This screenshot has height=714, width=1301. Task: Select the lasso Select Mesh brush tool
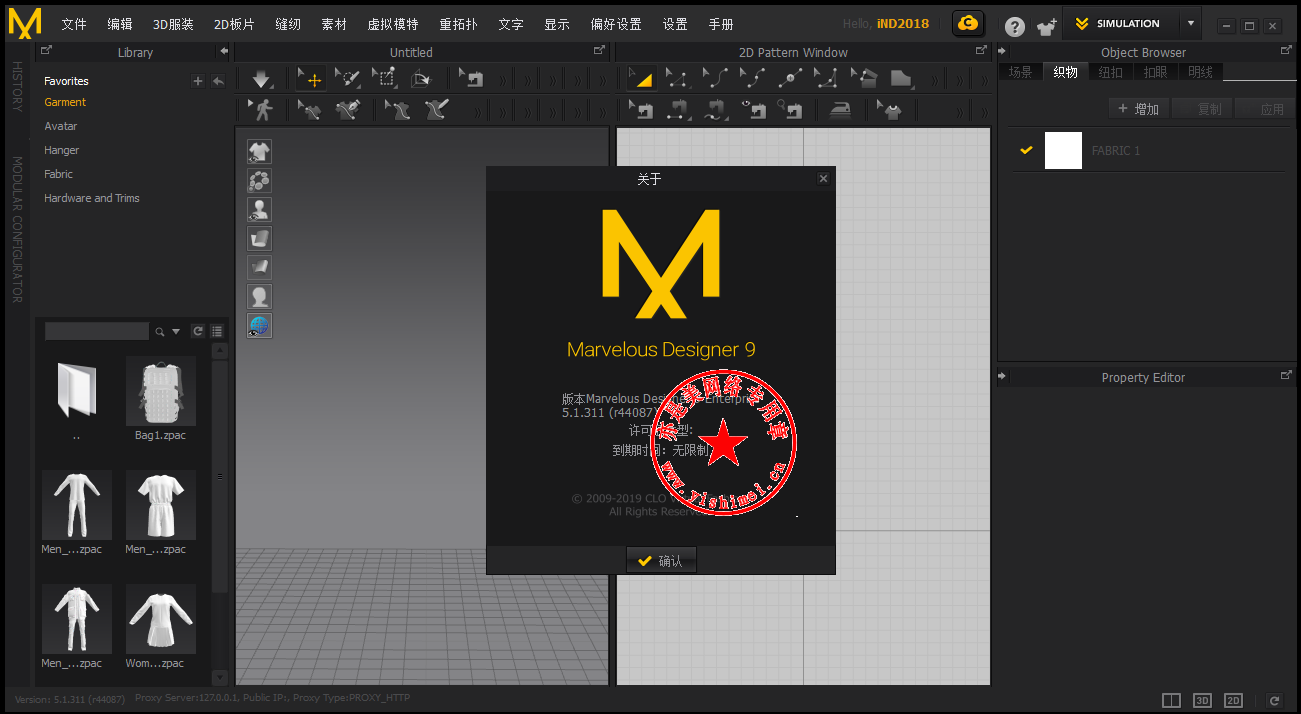pyautogui.click(x=347, y=79)
